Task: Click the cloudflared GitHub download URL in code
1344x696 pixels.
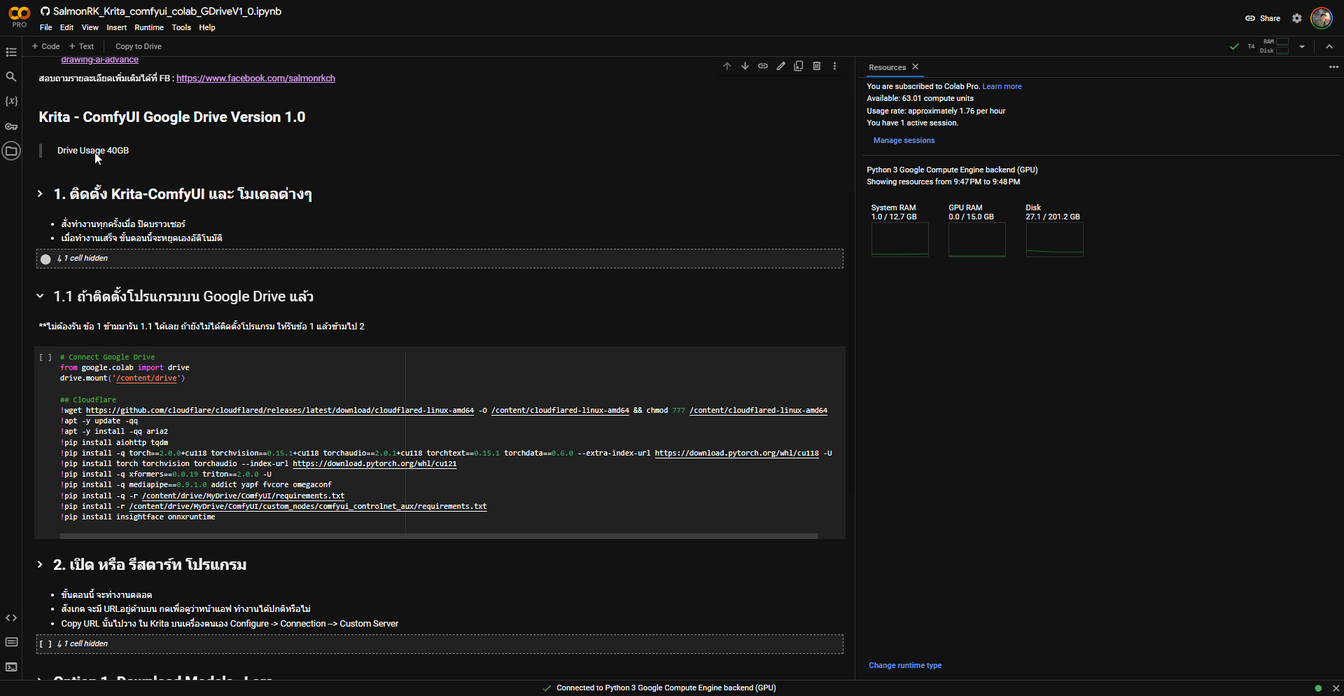Action: 280,411
